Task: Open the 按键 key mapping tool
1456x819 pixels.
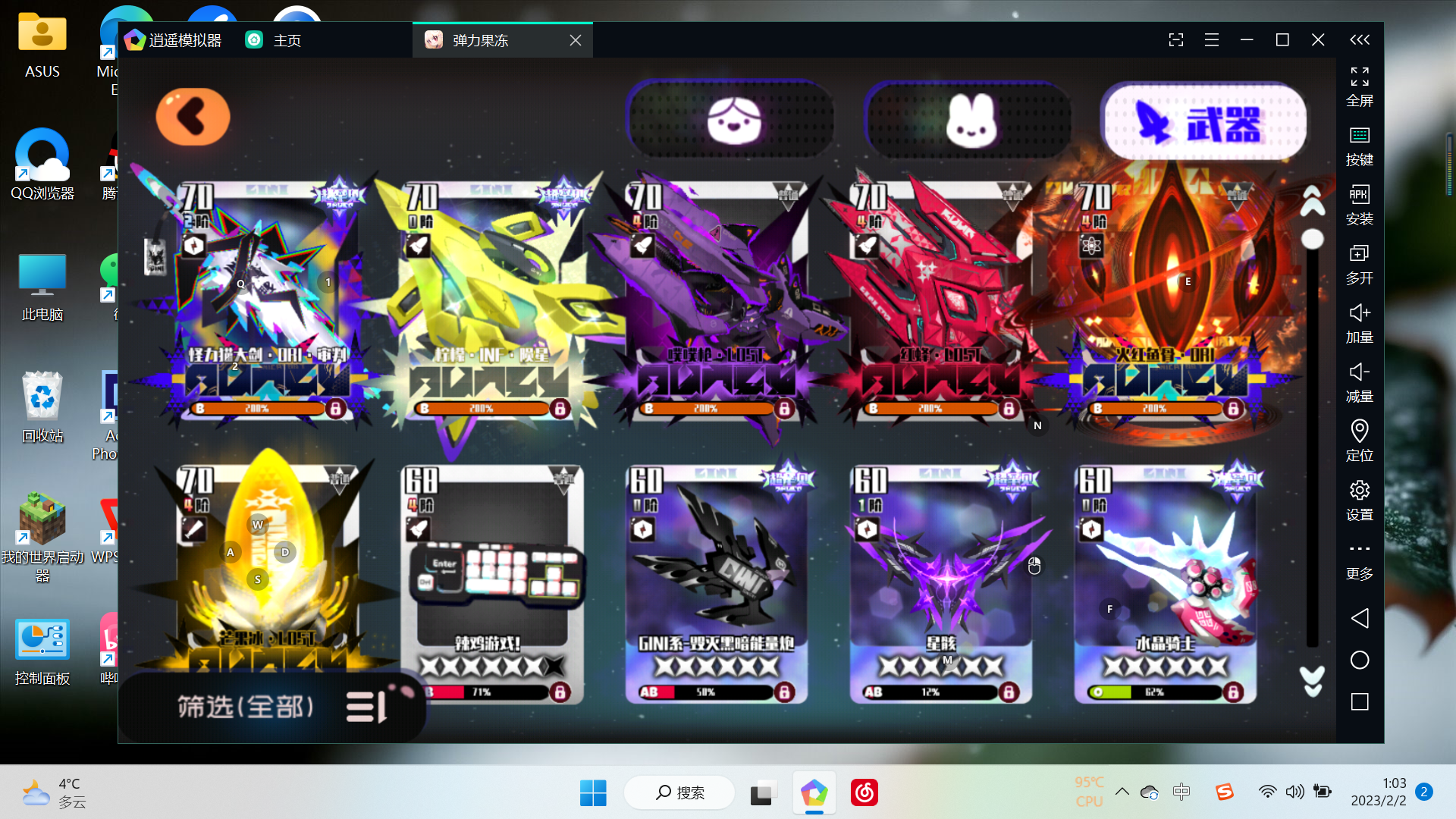Action: 1359,146
